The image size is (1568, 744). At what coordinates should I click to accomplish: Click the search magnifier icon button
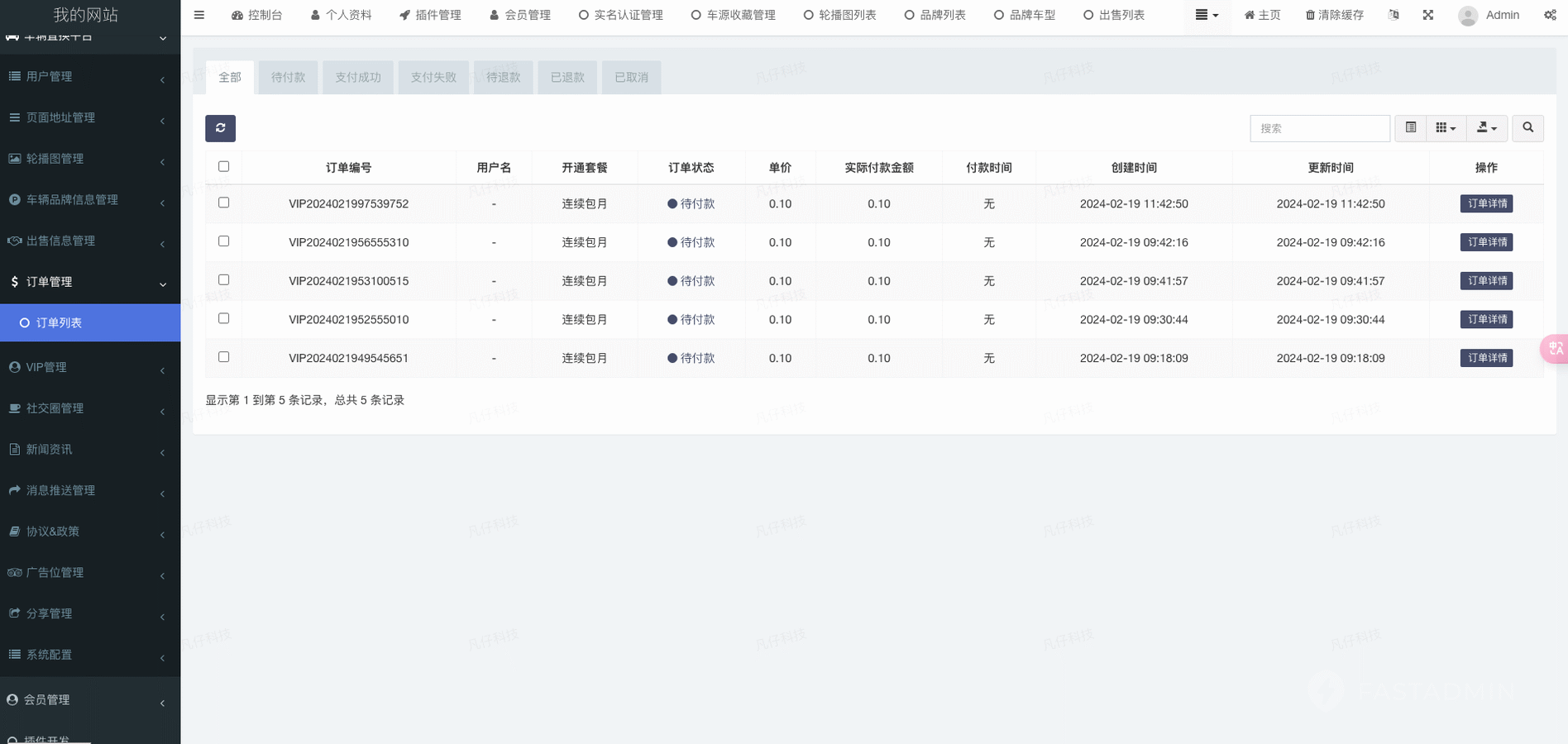1527,128
